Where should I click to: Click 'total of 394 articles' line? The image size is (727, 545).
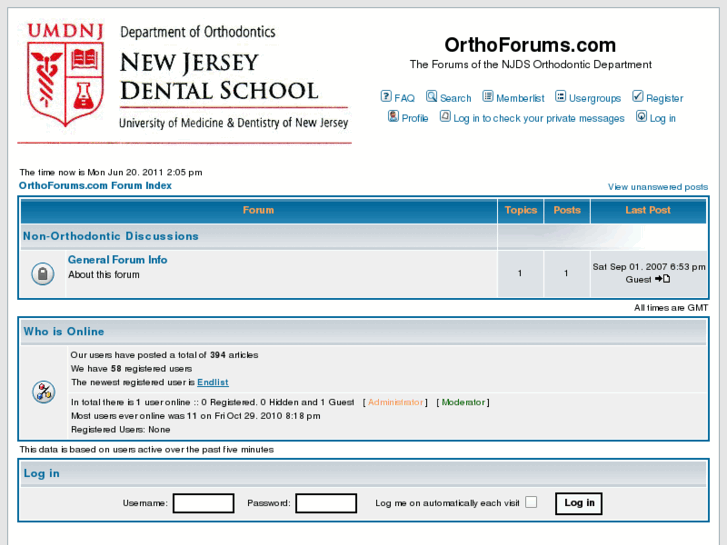click(164, 355)
